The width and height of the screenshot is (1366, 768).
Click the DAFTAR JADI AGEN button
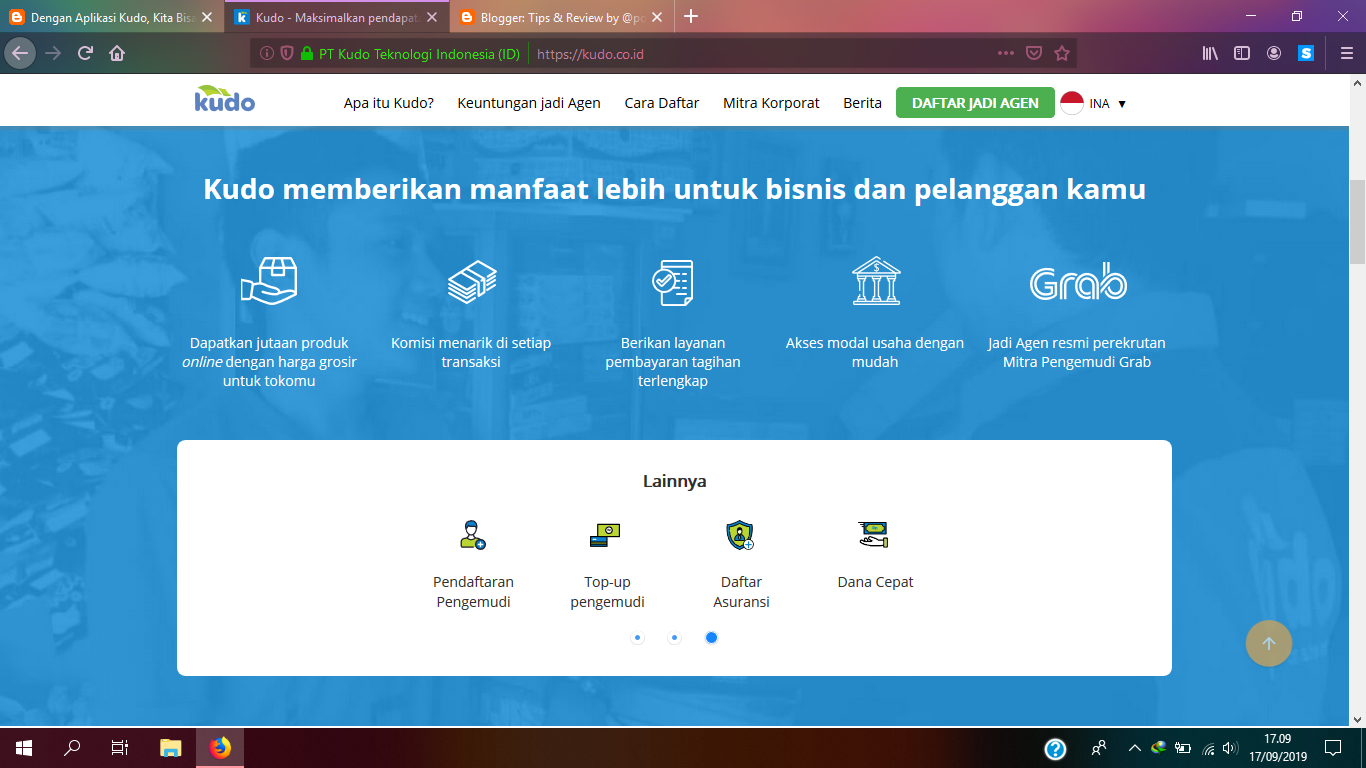pos(975,102)
